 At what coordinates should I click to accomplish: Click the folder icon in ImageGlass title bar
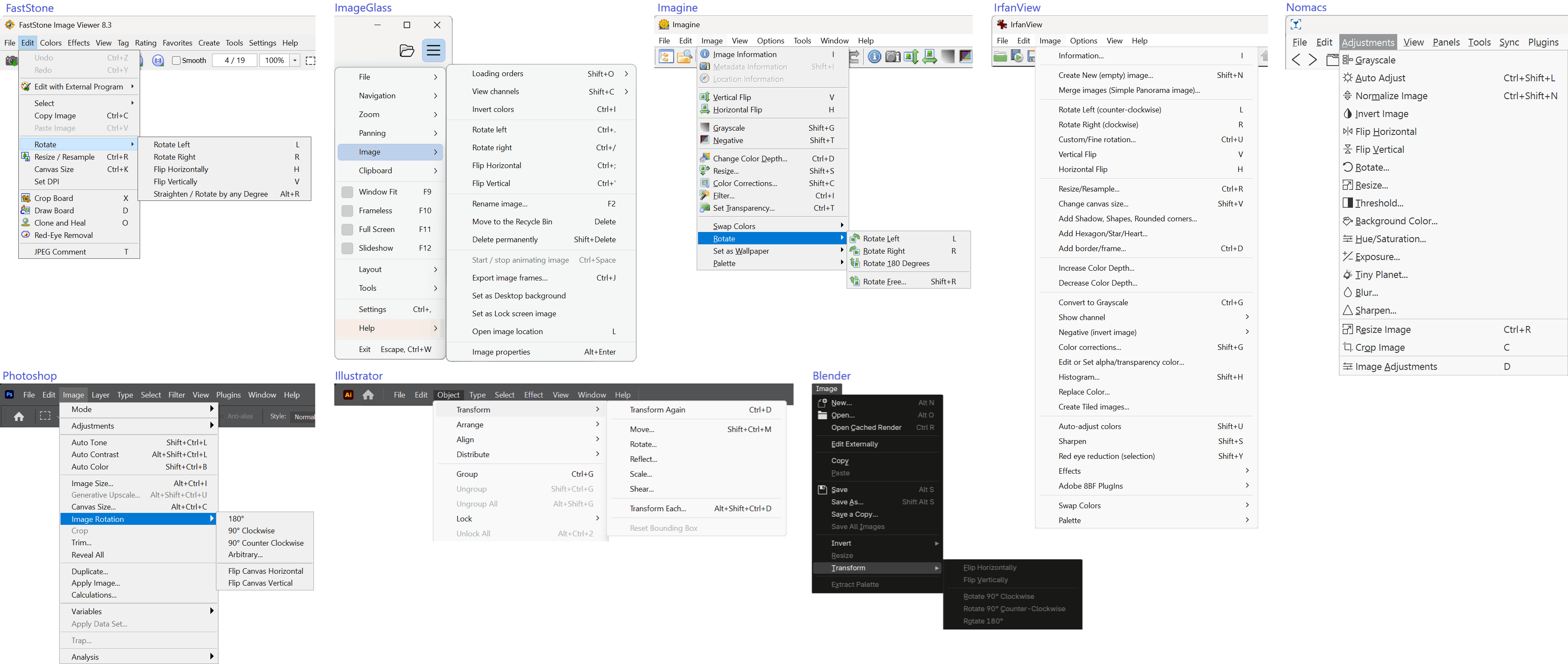pos(407,51)
